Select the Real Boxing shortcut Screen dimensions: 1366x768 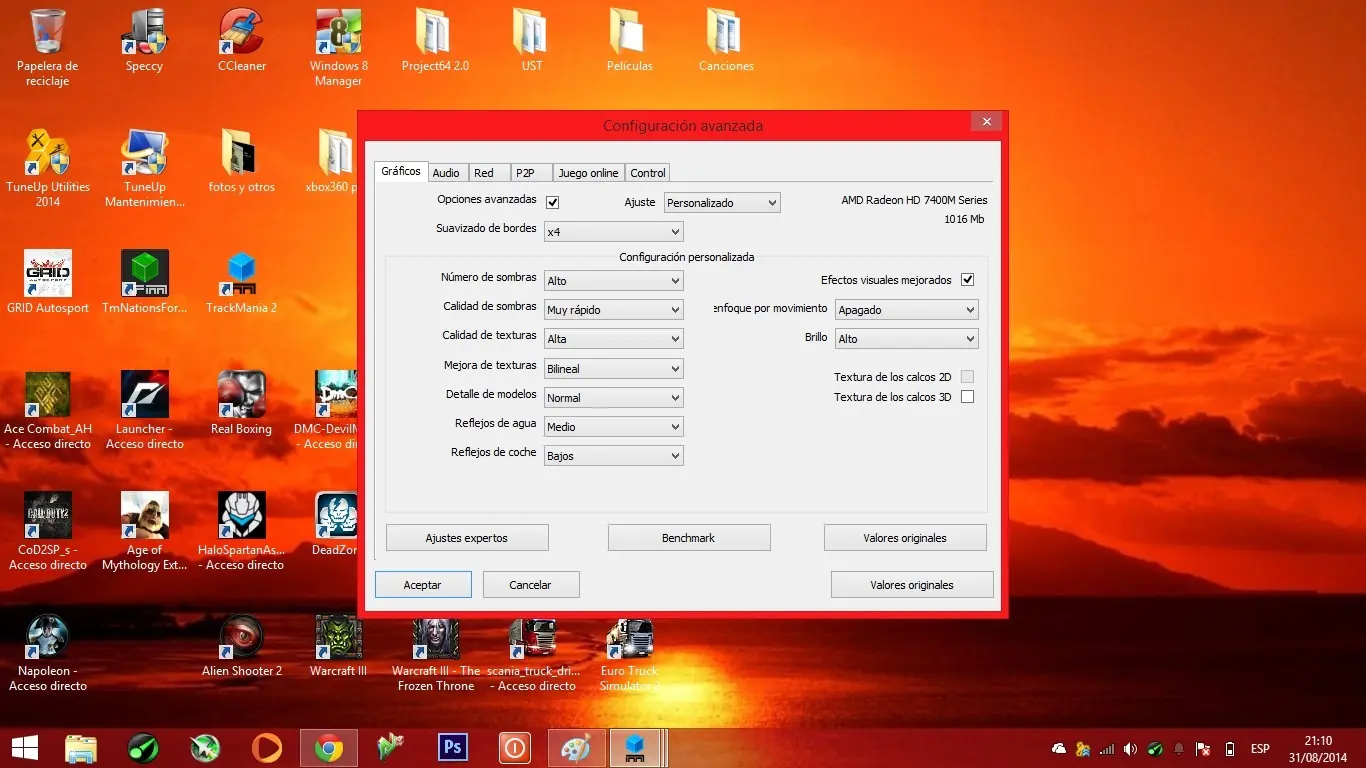pyautogui.click(x=242, y=403)
